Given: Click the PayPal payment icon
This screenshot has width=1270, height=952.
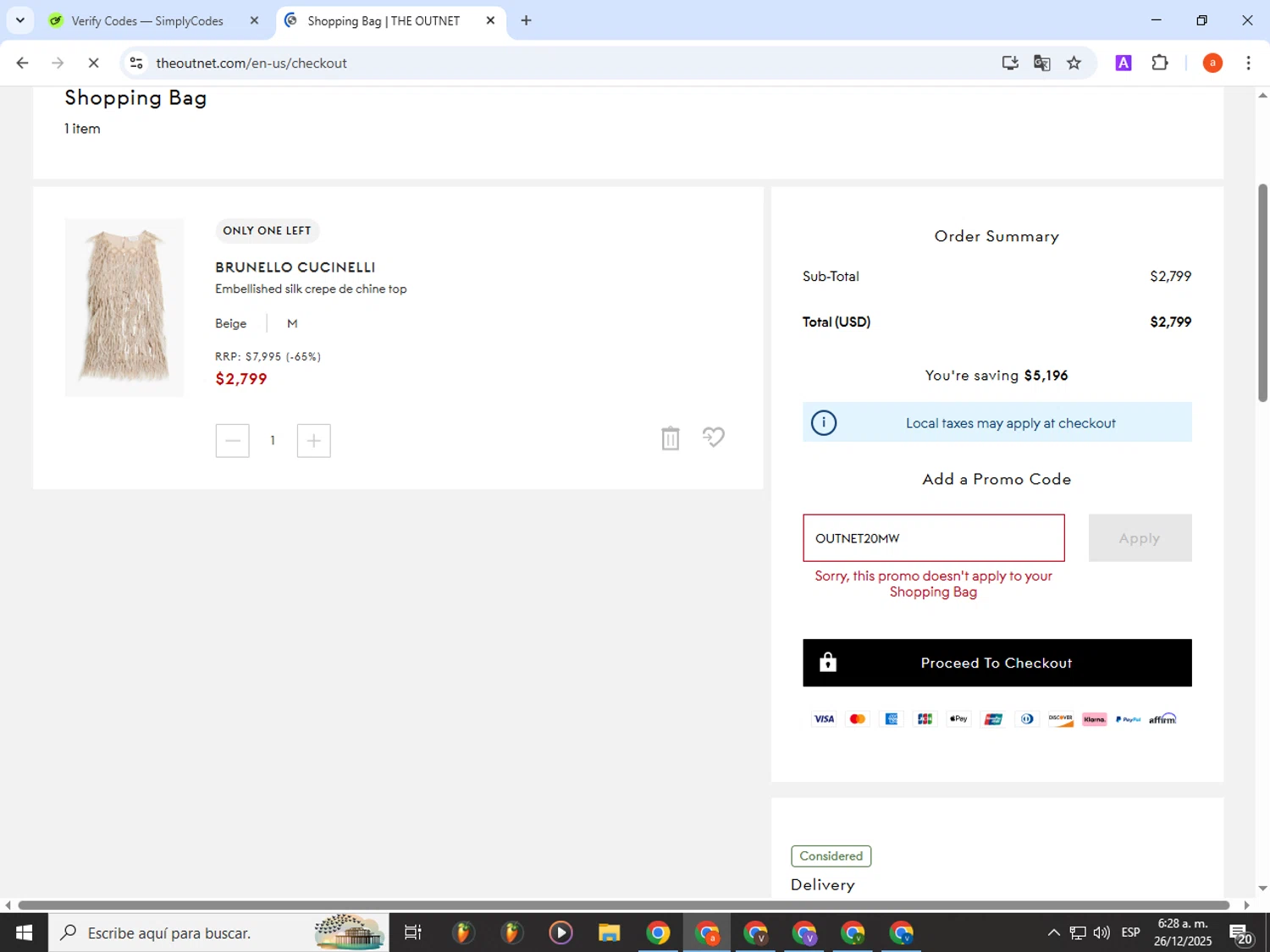Looking at the screenshot, I should (1128, 718).
